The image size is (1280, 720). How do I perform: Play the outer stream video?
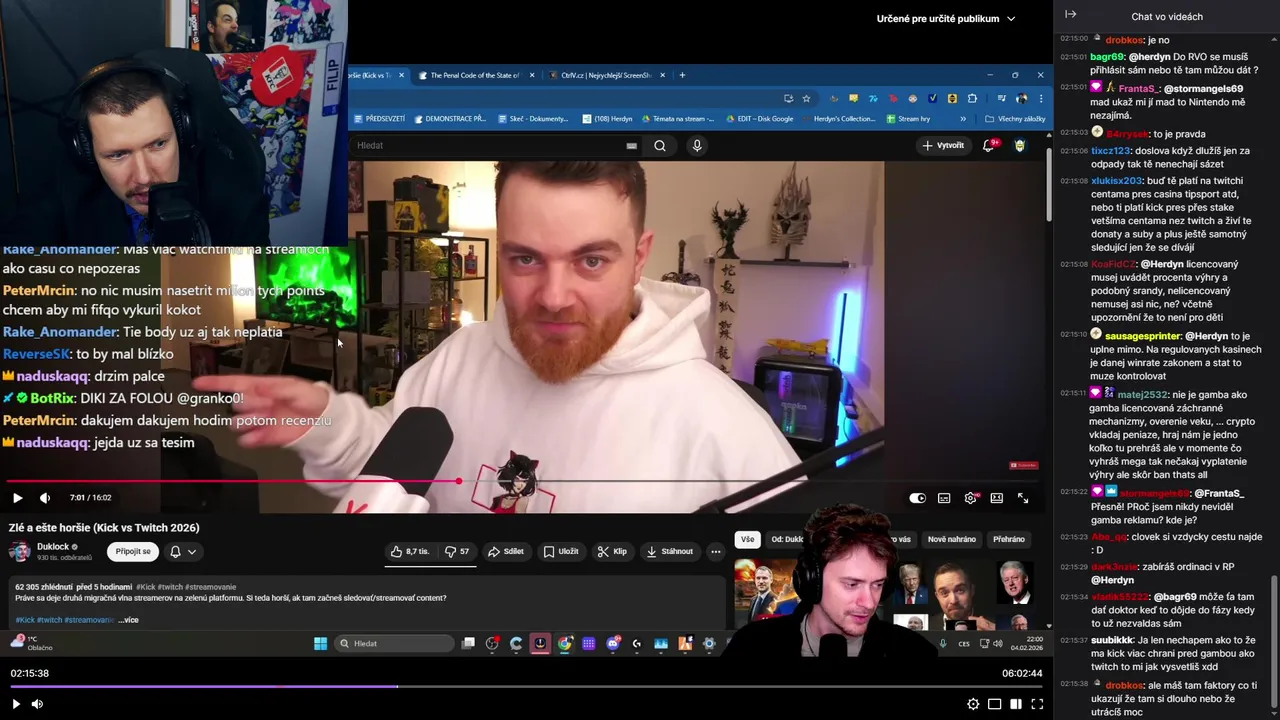click(x=15, y=704)
